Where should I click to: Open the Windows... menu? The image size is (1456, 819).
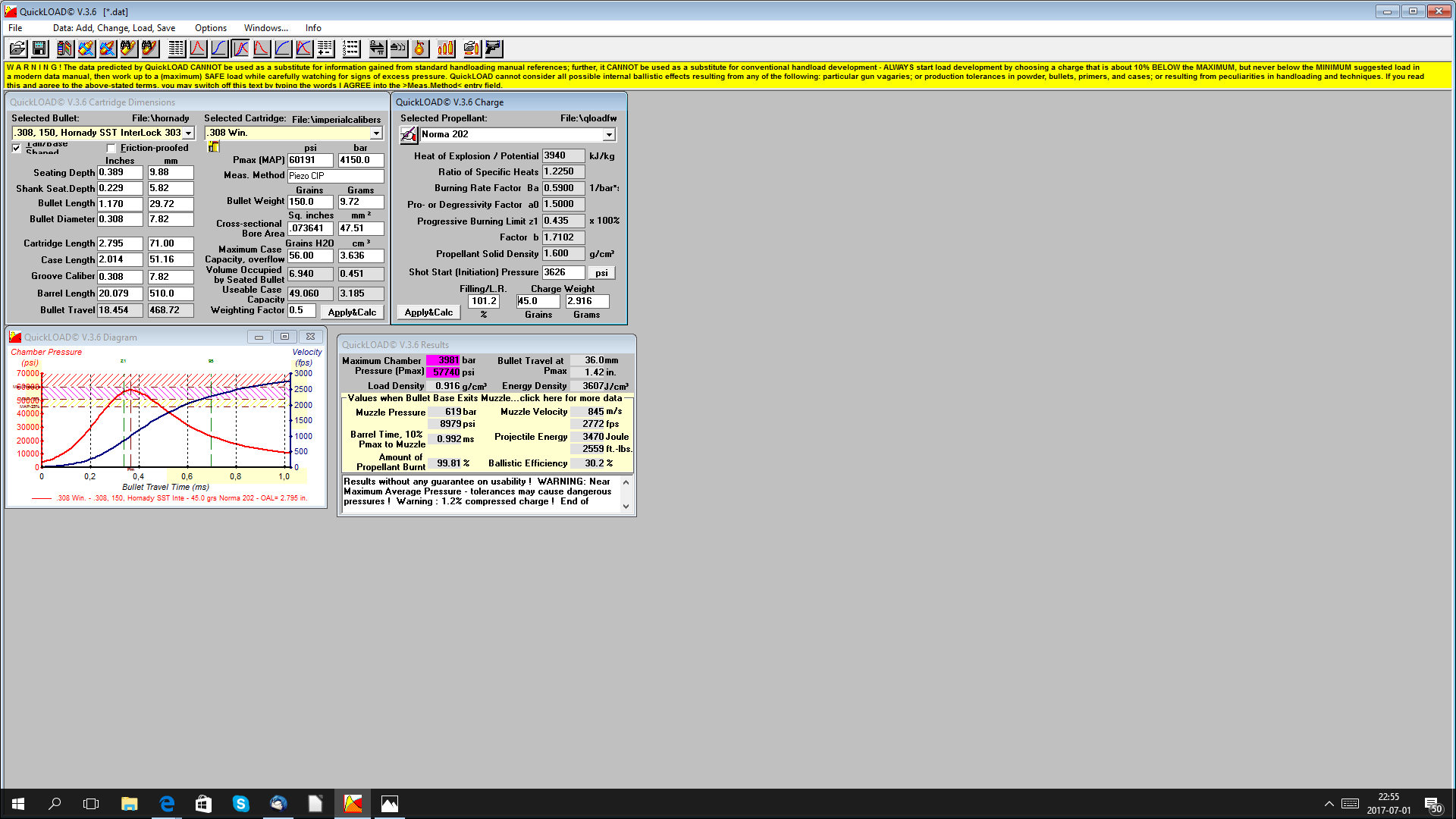265,28
